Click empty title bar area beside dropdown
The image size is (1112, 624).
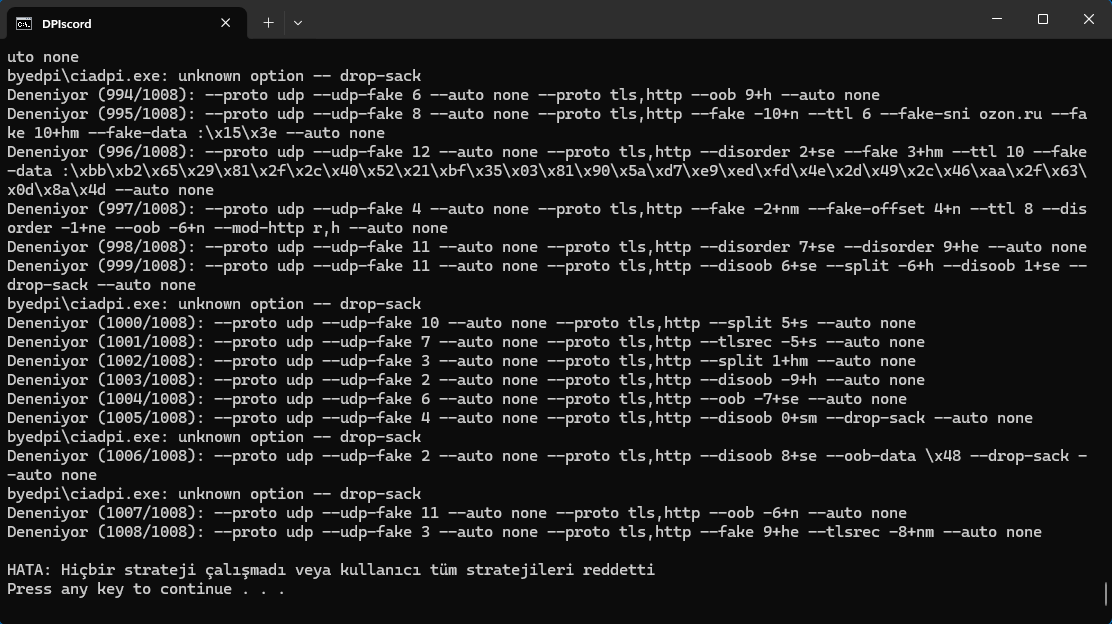point(638,19)
